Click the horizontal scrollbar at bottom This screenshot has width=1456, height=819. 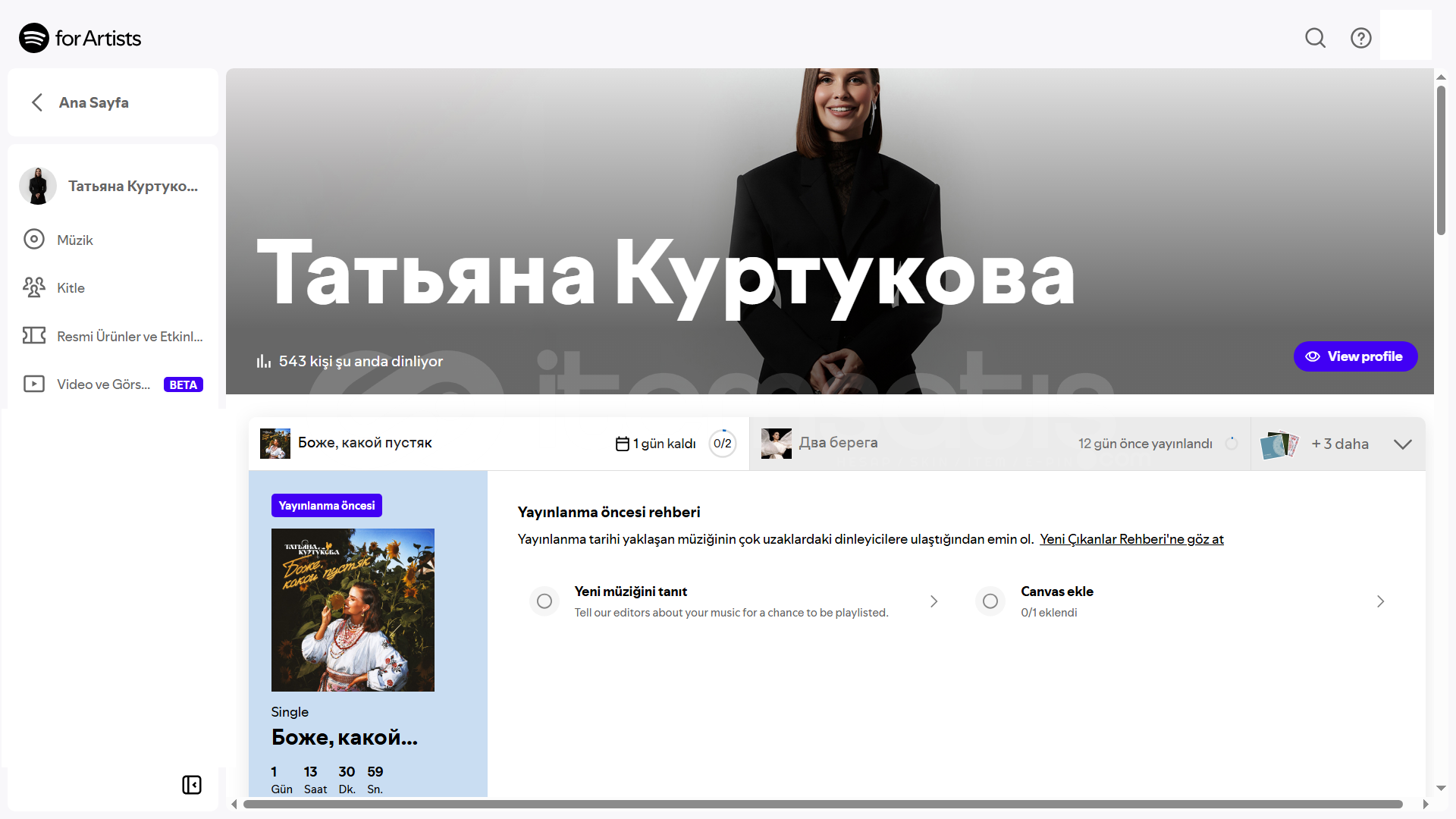tap(822, 804)
